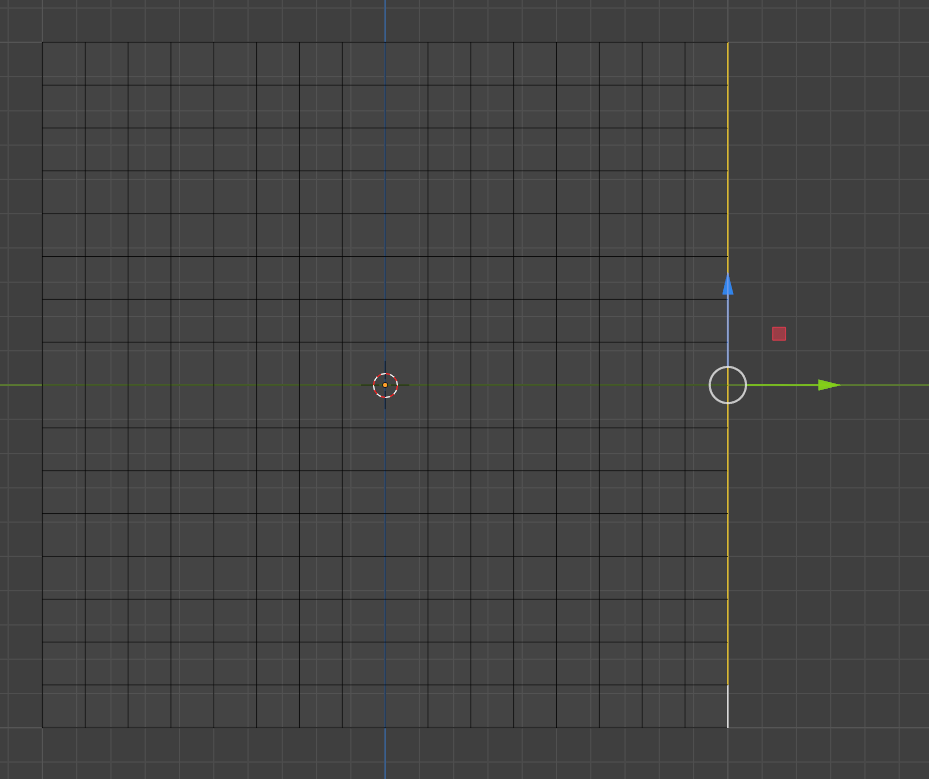Click the blue Z-axis move gizmo arrow
The height and width of the screenshot is (779, 929).
coord(728,284)
